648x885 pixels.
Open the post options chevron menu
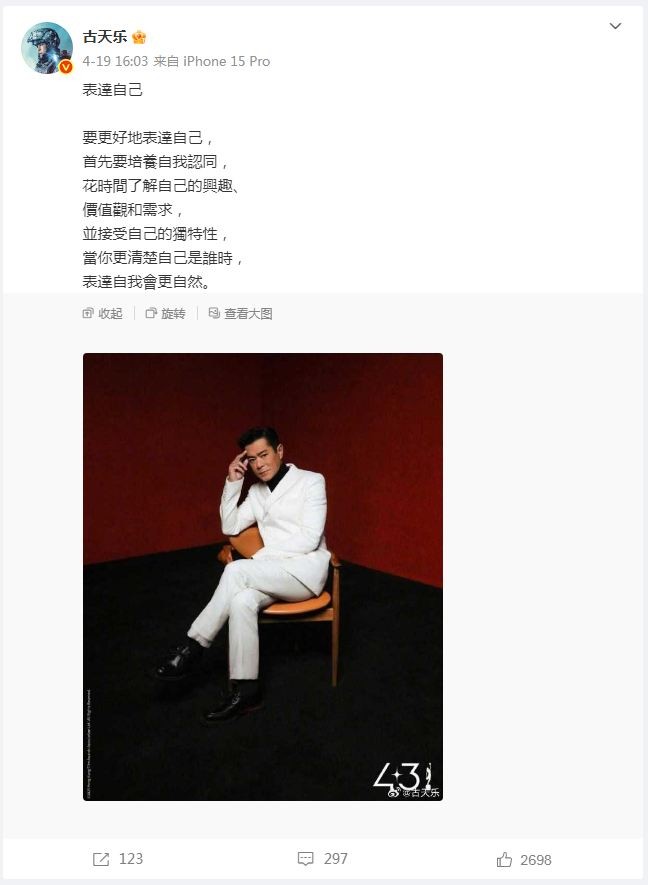click(615, 26)
